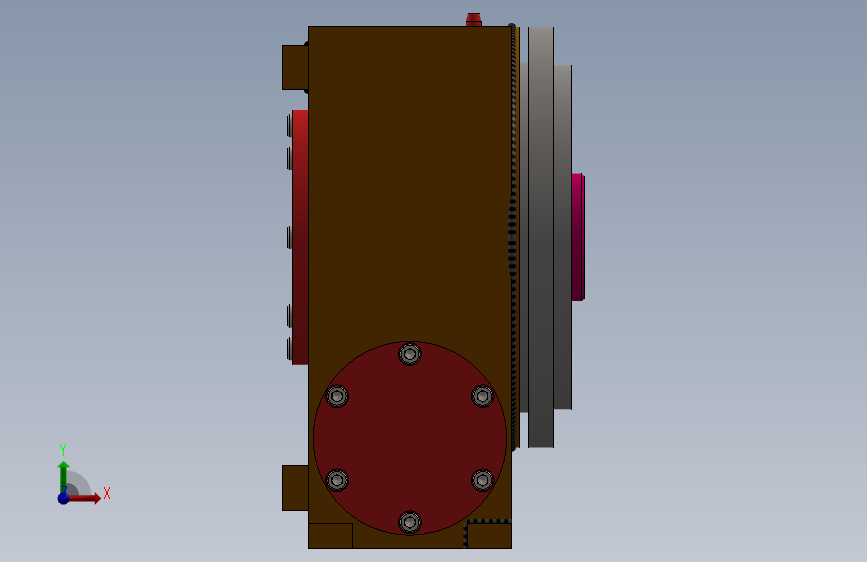Select the lowest bolt head on the left red flange
This screenshot has height=562, width=867.
(x=289, y=349)
